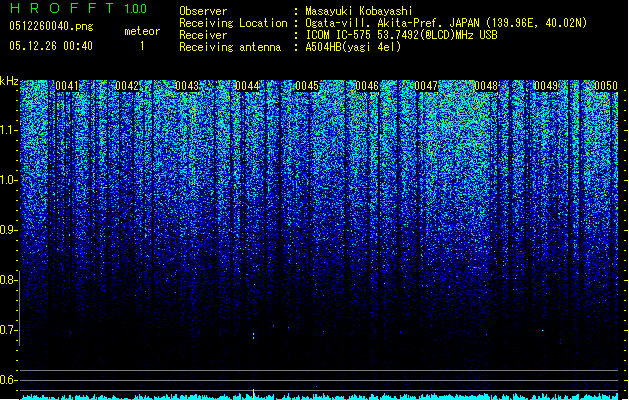Click the meteor count value 1
629x400 pixels.
[x=142, y=46]
